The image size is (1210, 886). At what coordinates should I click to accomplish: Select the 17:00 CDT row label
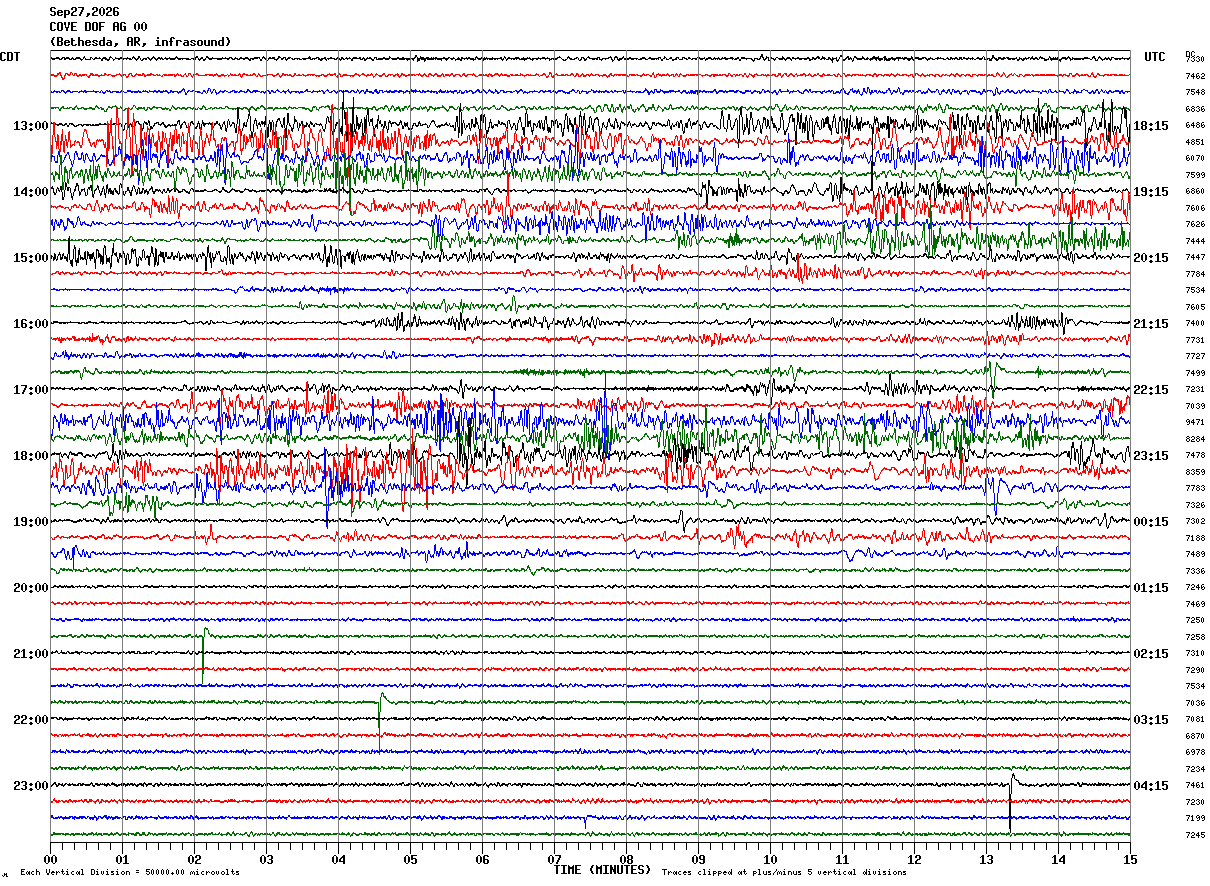(31, 390)
